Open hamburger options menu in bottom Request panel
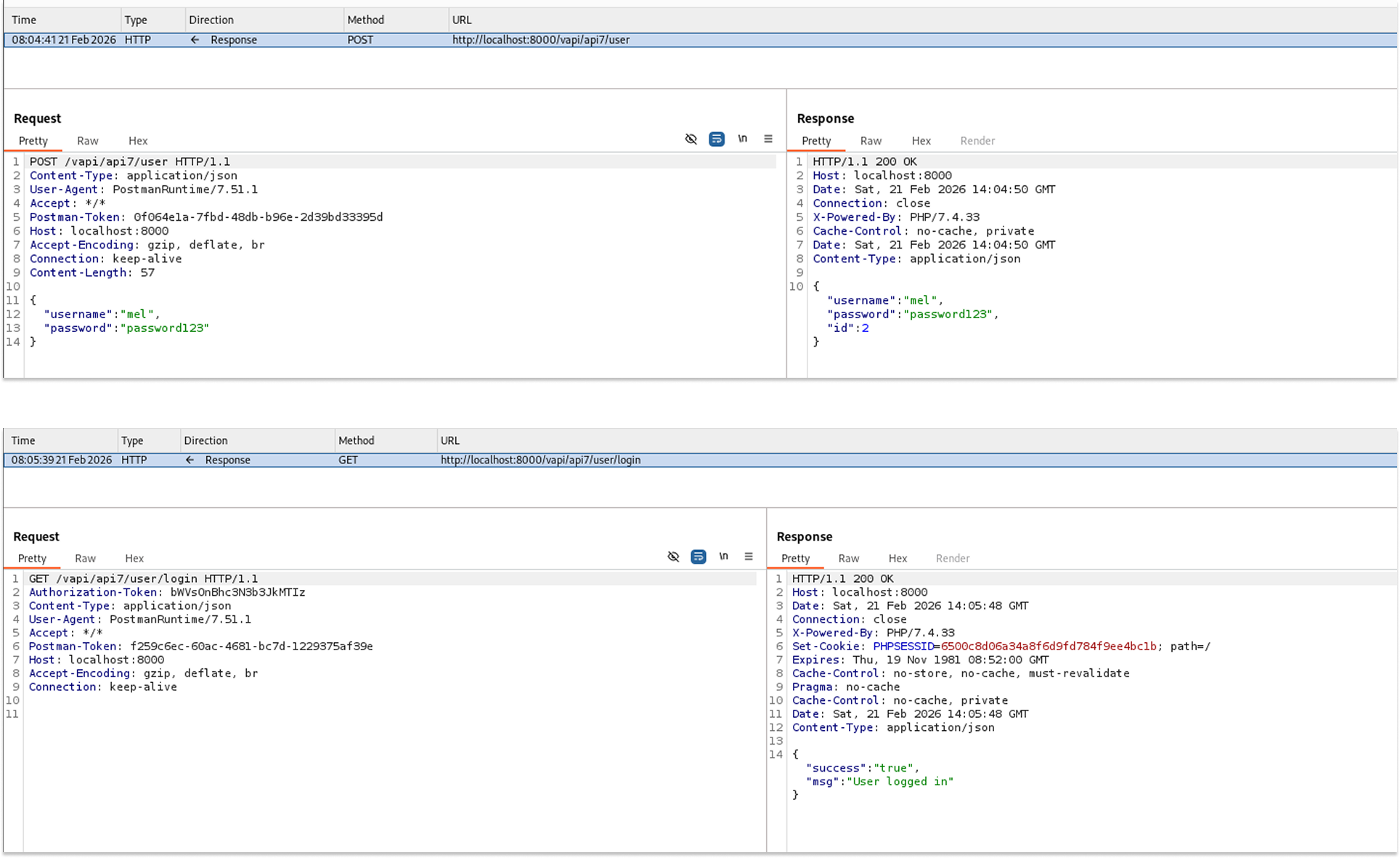1400x858 pixels. pos(748,557)
